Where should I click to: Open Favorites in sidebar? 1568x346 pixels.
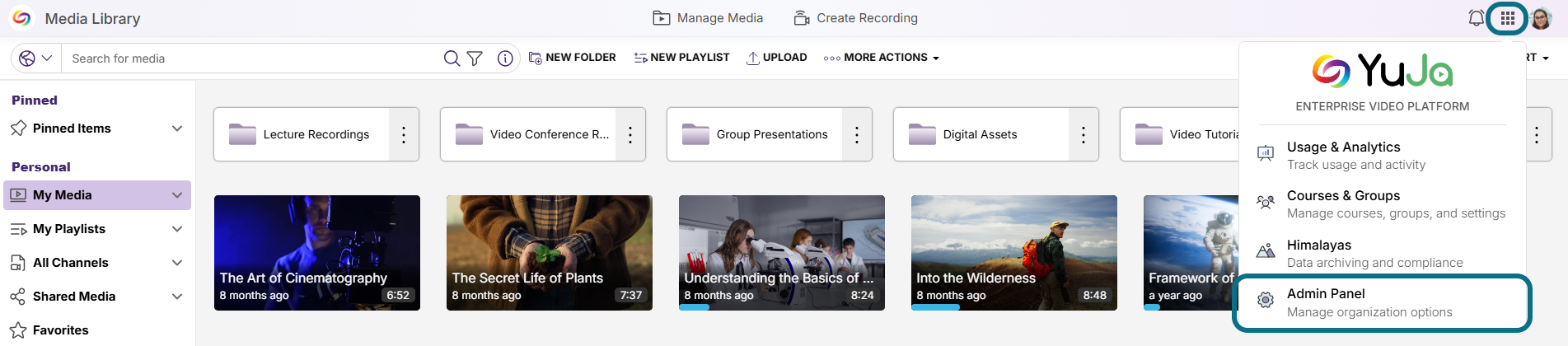click(x=61, y=330)
